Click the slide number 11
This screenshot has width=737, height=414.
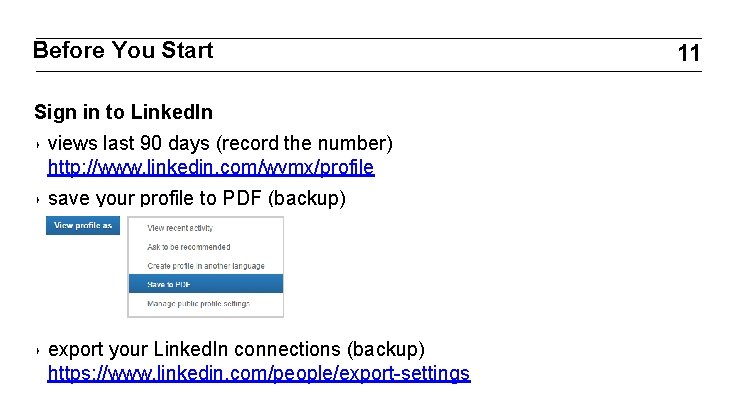point(688,54)
